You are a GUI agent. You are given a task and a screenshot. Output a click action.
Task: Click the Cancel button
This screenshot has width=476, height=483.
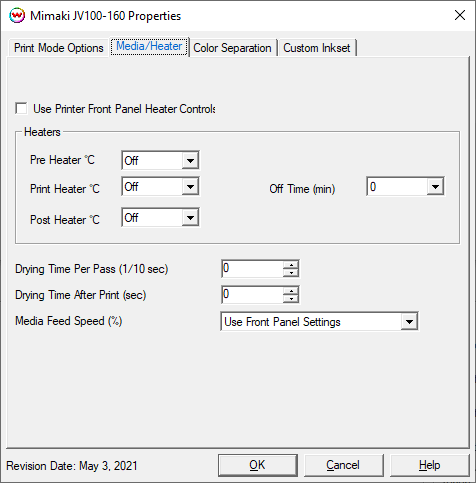coord(343,465)
